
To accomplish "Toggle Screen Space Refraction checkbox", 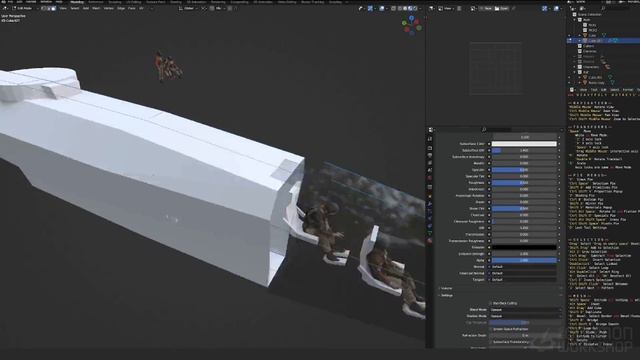I will click(x=491, y=329).
